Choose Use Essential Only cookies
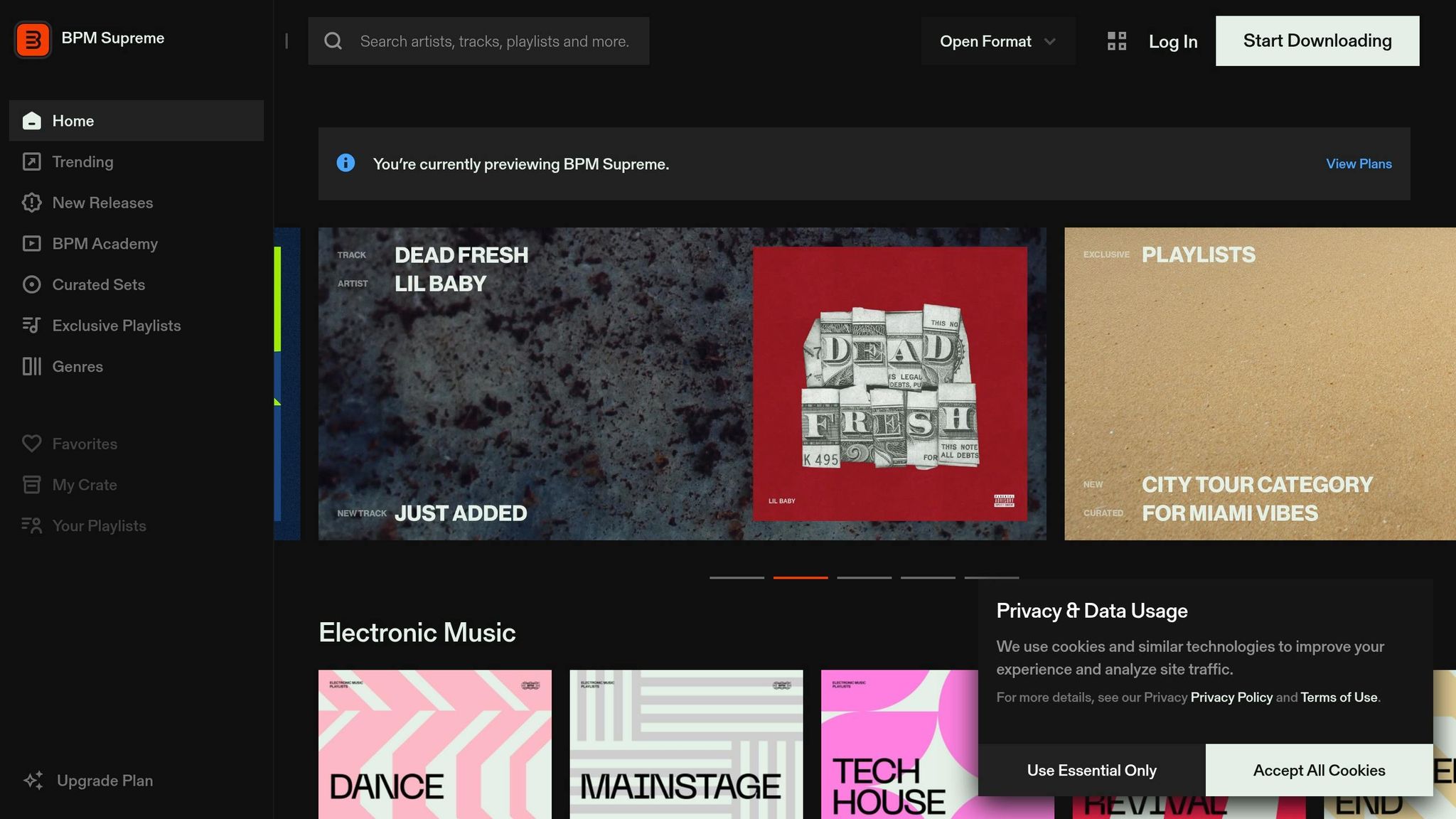The image size is (1456, 819). coord(1091,771)
